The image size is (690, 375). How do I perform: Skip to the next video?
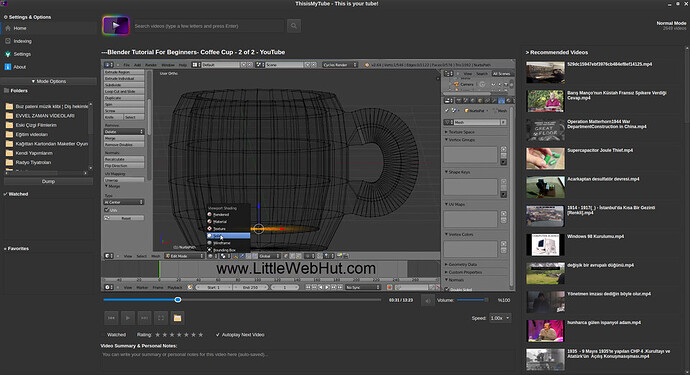(144, 318)
